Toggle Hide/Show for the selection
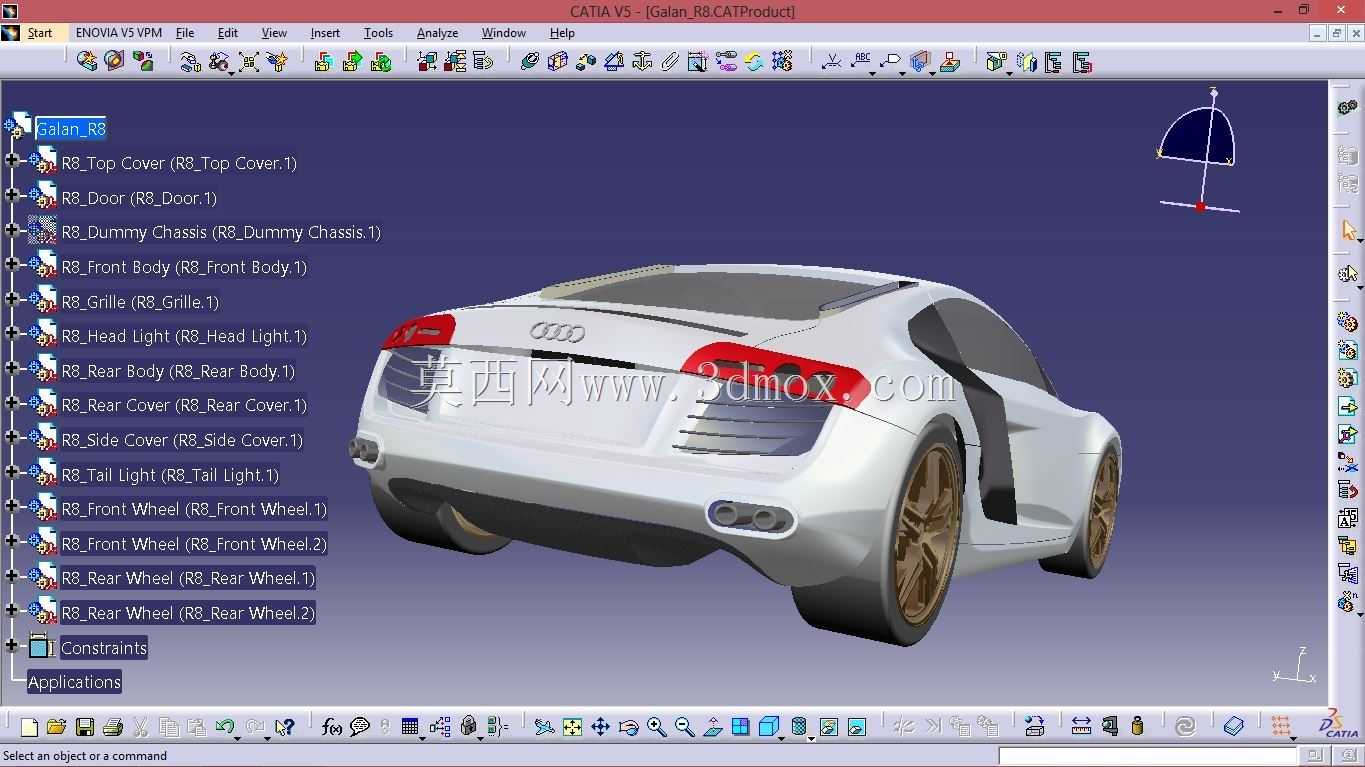 [x=828, y=727]
